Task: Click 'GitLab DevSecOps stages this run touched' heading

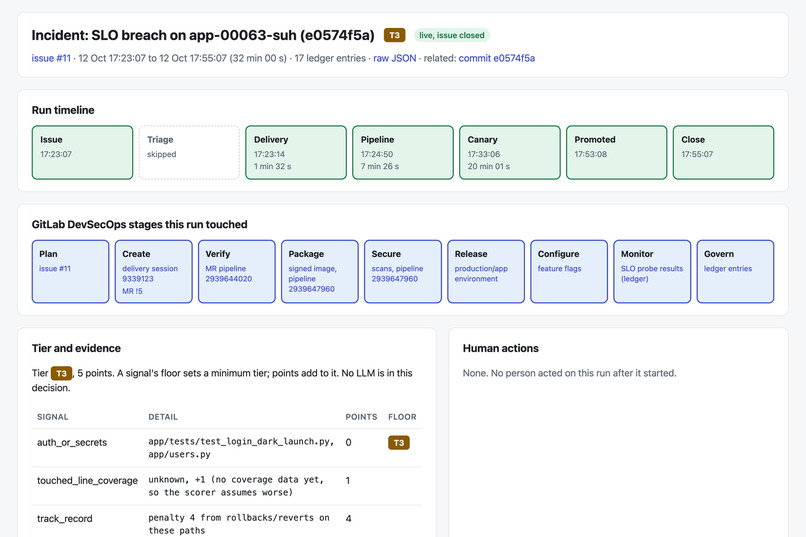Action: tap(139, 225)
